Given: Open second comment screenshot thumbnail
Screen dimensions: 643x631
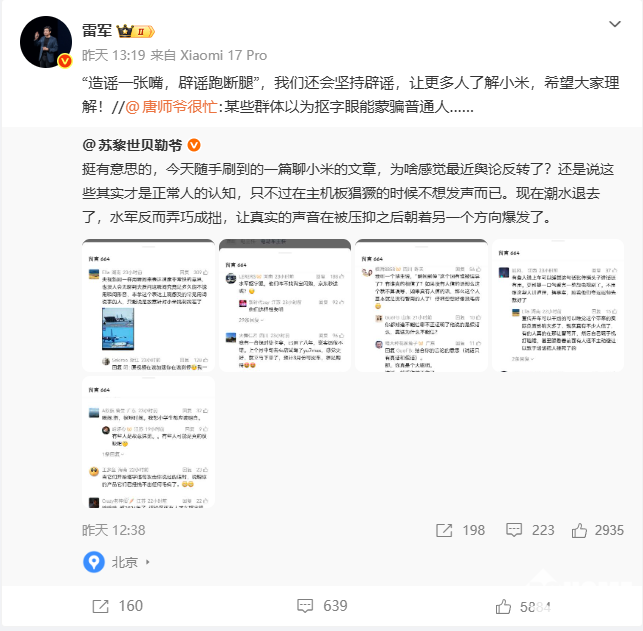Looking at the screenshot, I should point(285,305).
